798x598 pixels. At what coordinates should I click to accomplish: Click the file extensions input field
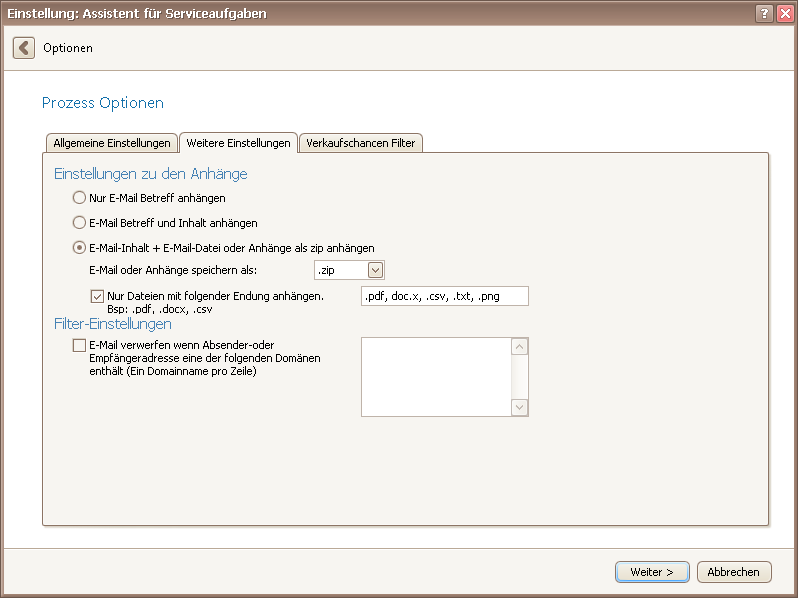click(x=445, y=296)
